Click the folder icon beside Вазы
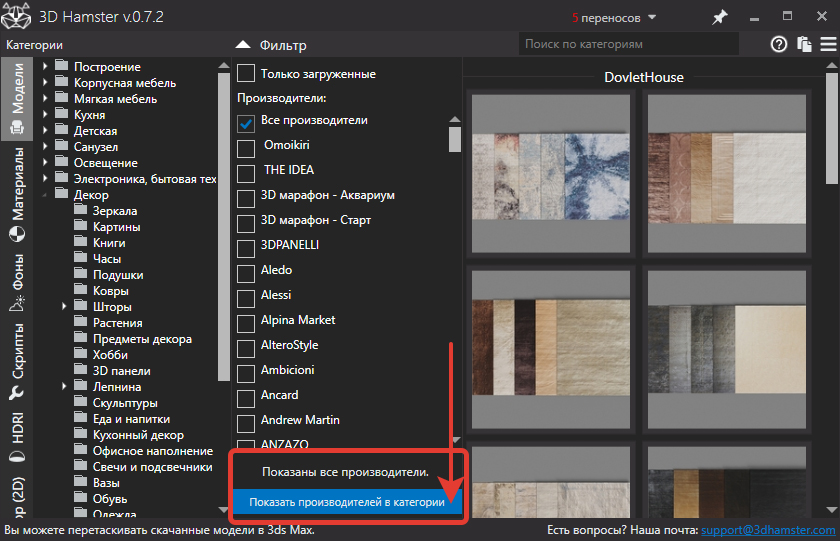The image size is (840, 541). pyautogui.click(x=80, y=482)
